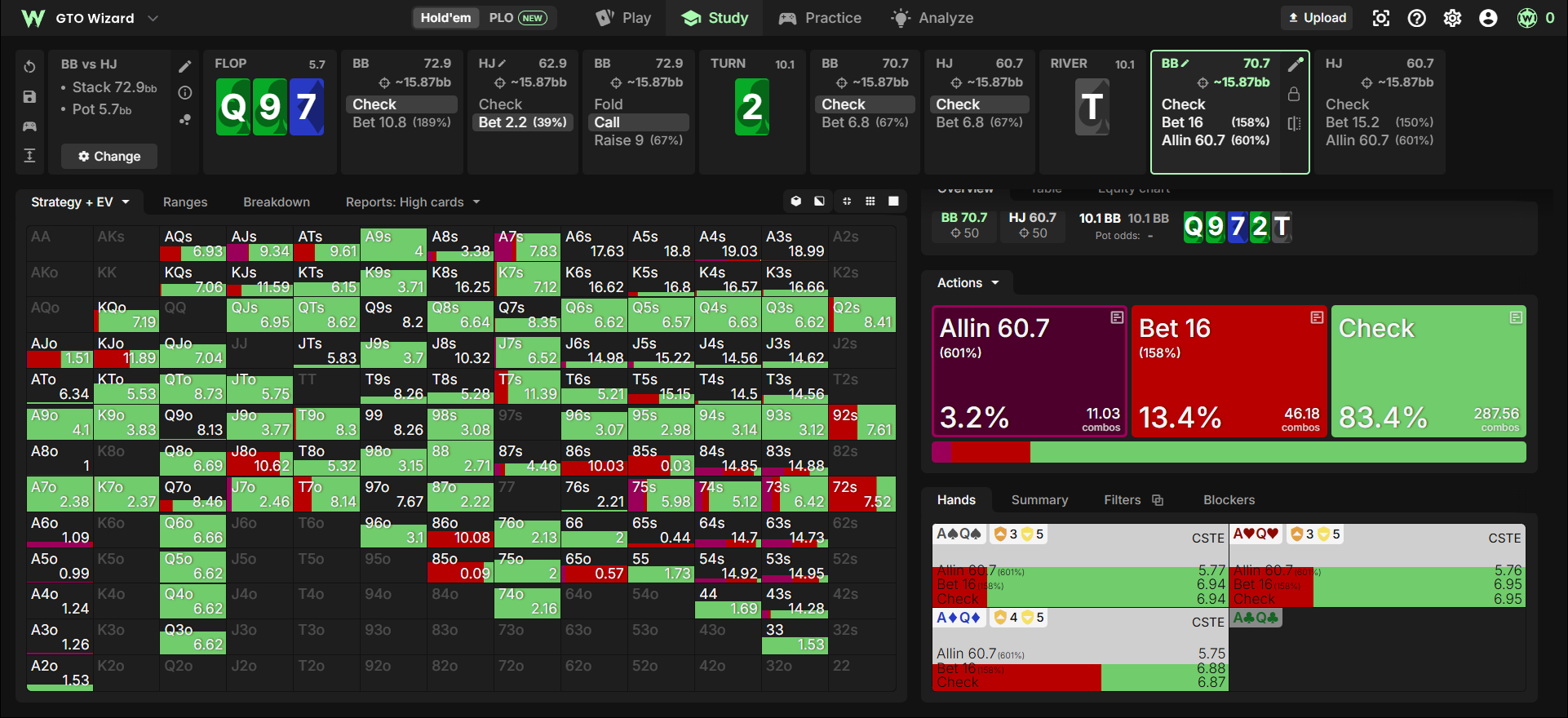This screenshot has height=718, width=1568.
Task: Open the info icon in BB vs HJ panel
Action: [x=185, y=93]
